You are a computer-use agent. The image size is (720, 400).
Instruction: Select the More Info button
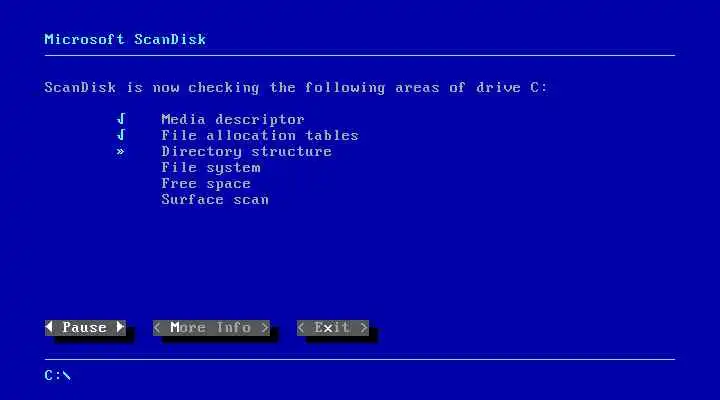(x=211, y=327)
